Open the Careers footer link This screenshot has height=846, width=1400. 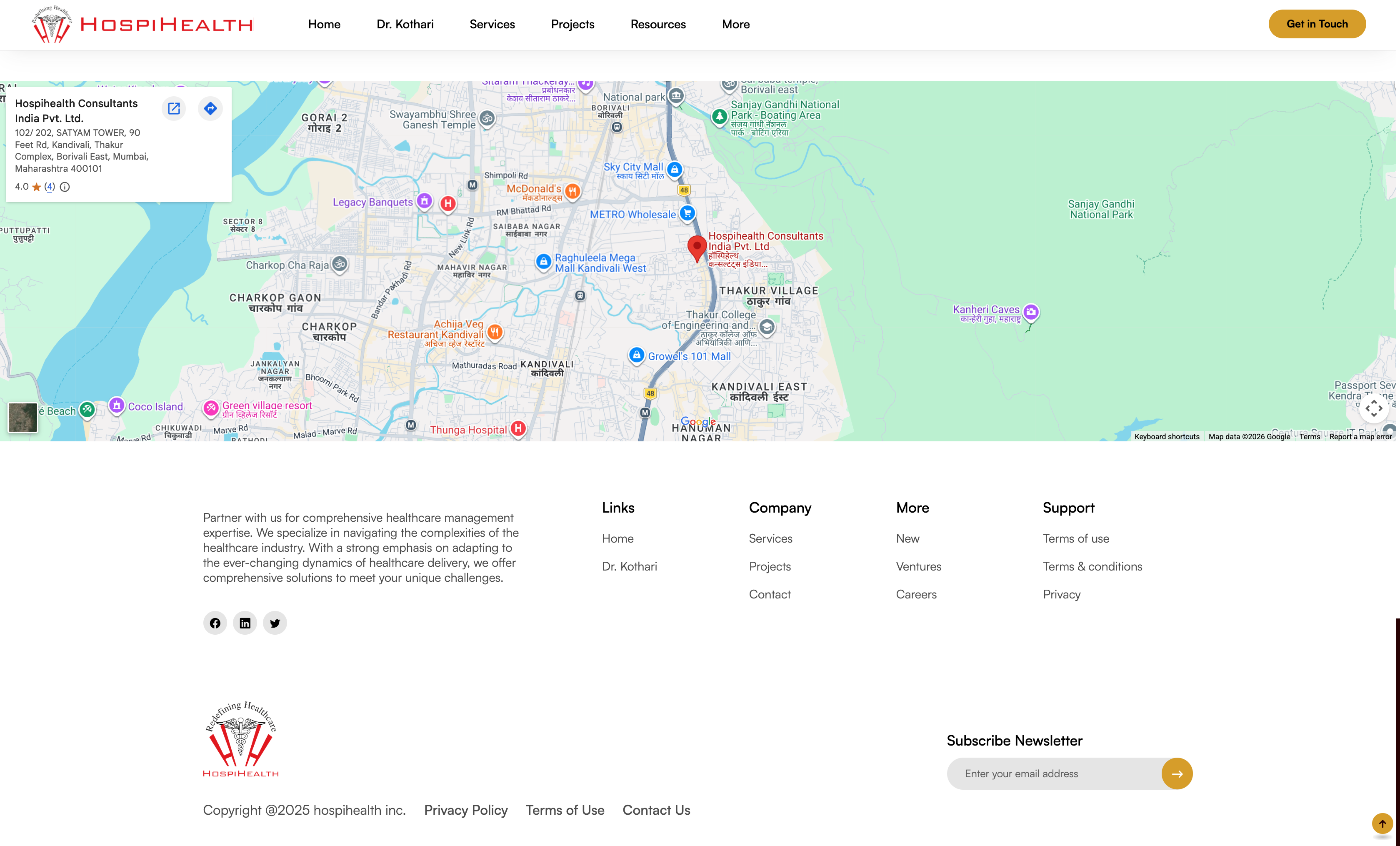tap(917, 594)
